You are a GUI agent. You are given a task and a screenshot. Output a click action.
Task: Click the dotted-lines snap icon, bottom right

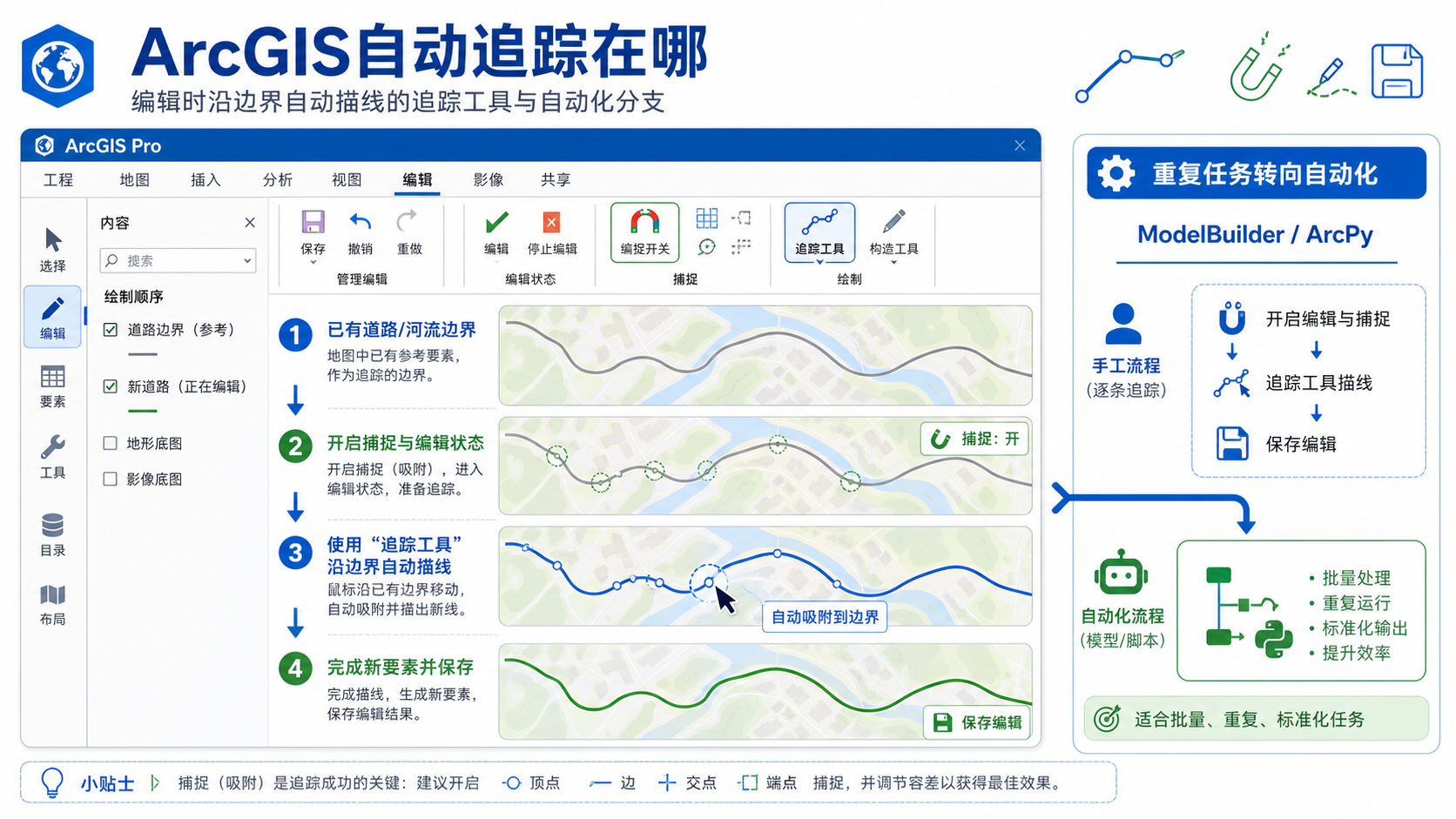coord(741,247)
